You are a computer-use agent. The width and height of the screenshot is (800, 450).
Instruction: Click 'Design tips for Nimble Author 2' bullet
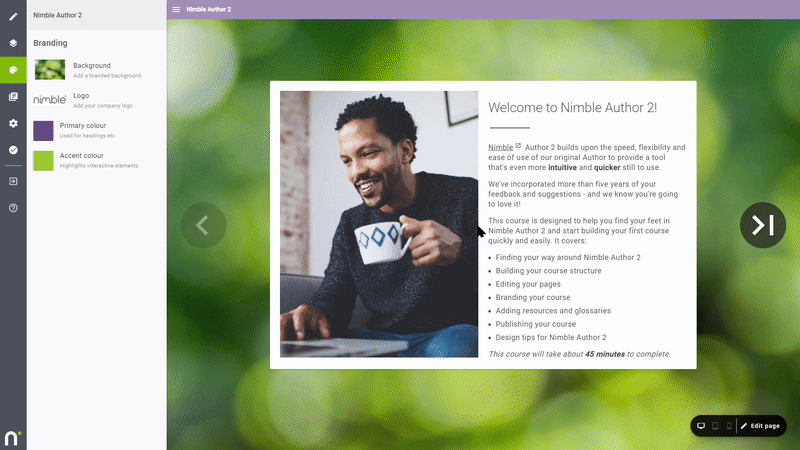(551, 337)
